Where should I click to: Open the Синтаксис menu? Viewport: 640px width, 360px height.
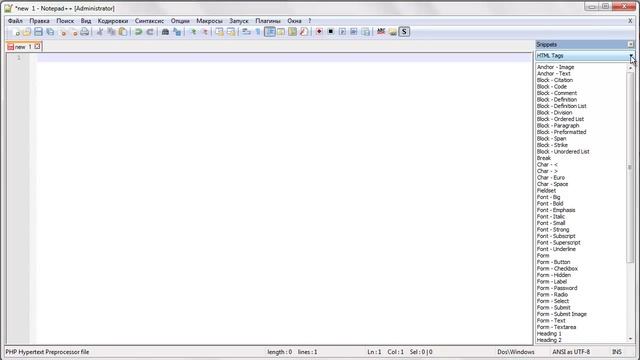[x=149, y=21]
